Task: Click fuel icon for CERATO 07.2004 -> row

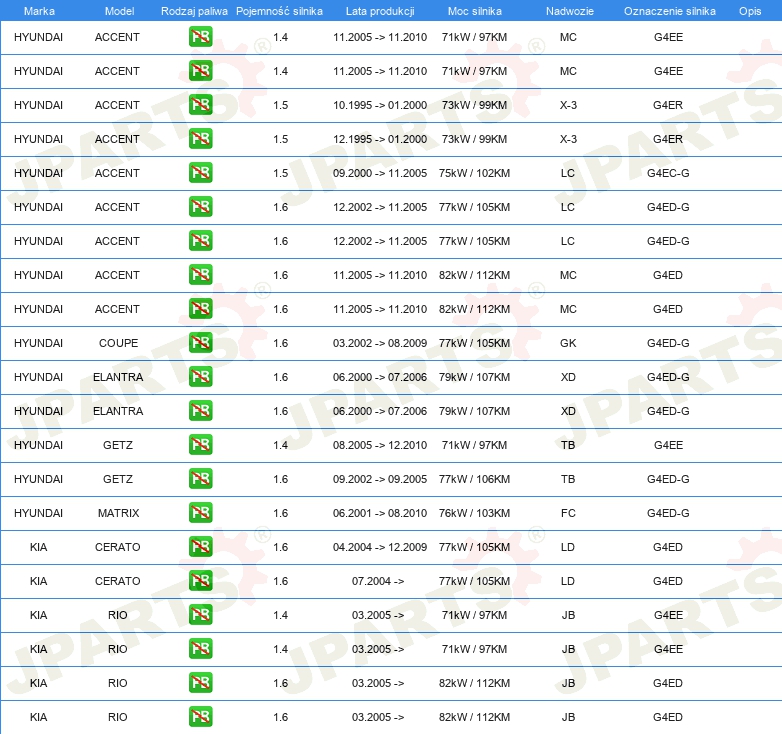Action: click(200, 580)
